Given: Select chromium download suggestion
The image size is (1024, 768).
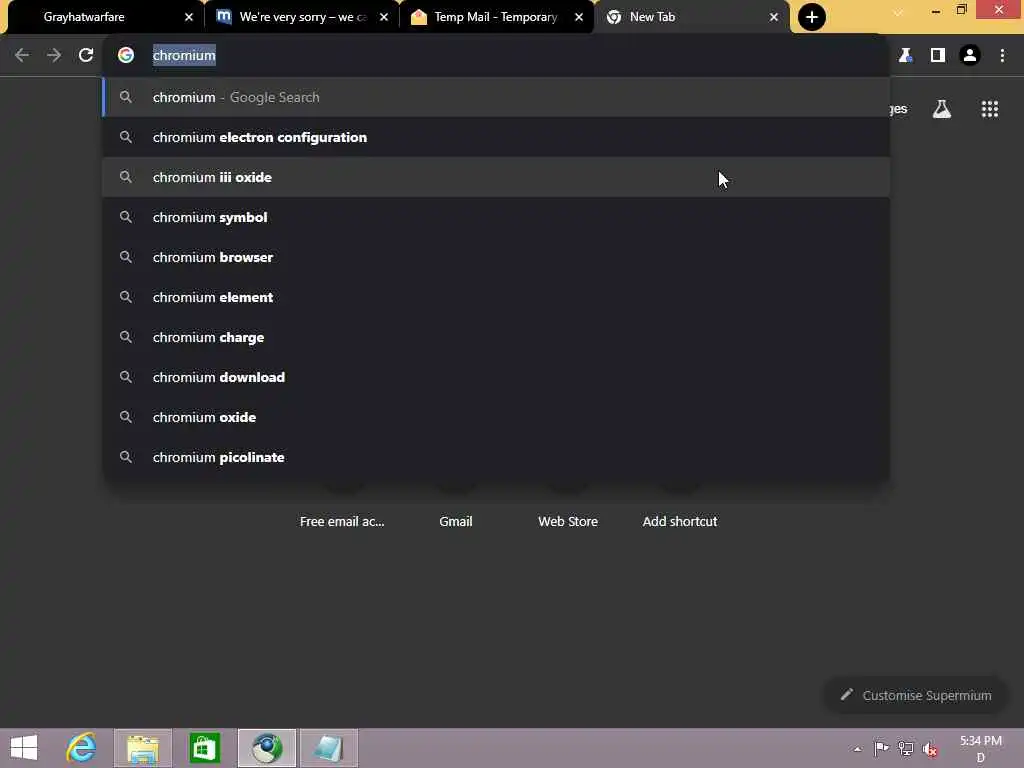Looking at the screenshot, I should point(496,377).
